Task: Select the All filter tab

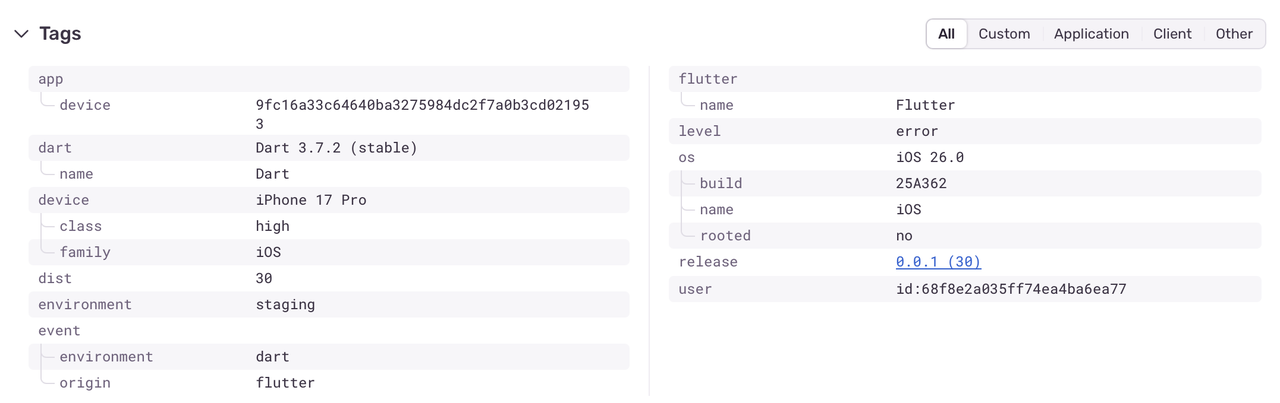Action: pos(946,34)
